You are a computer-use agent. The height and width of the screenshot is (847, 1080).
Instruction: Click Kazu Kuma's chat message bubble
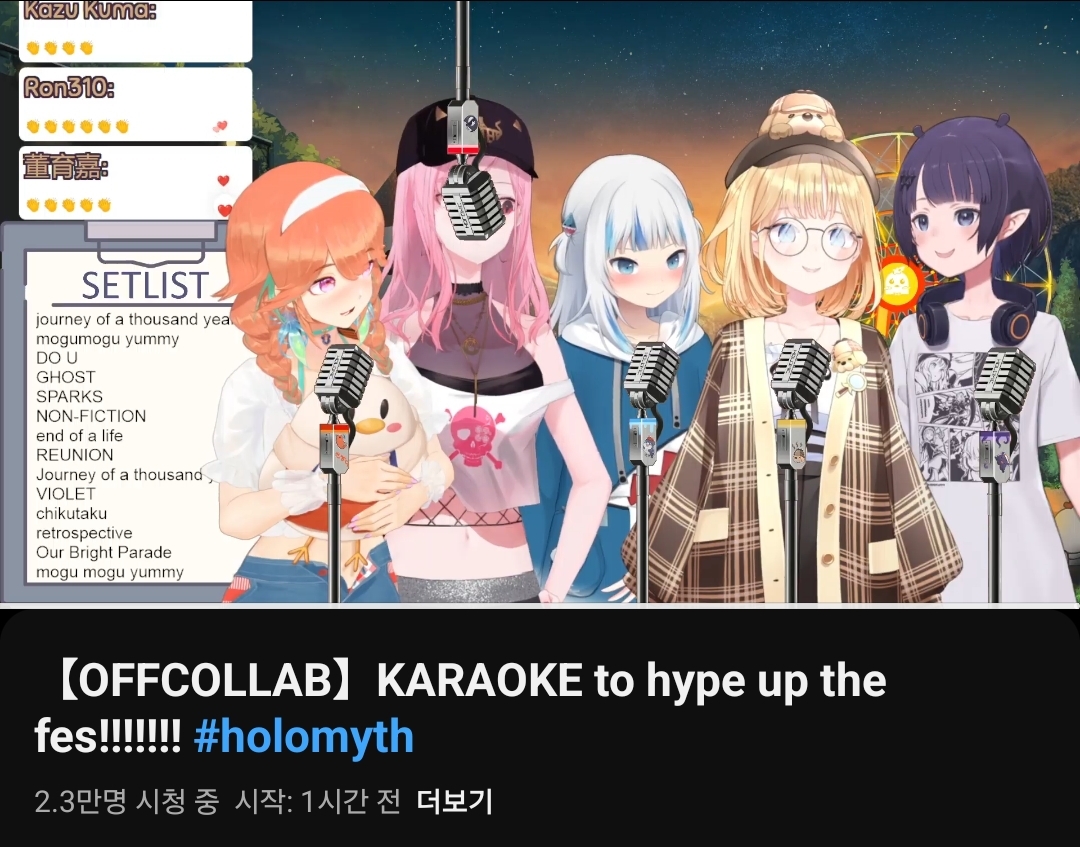136,31
